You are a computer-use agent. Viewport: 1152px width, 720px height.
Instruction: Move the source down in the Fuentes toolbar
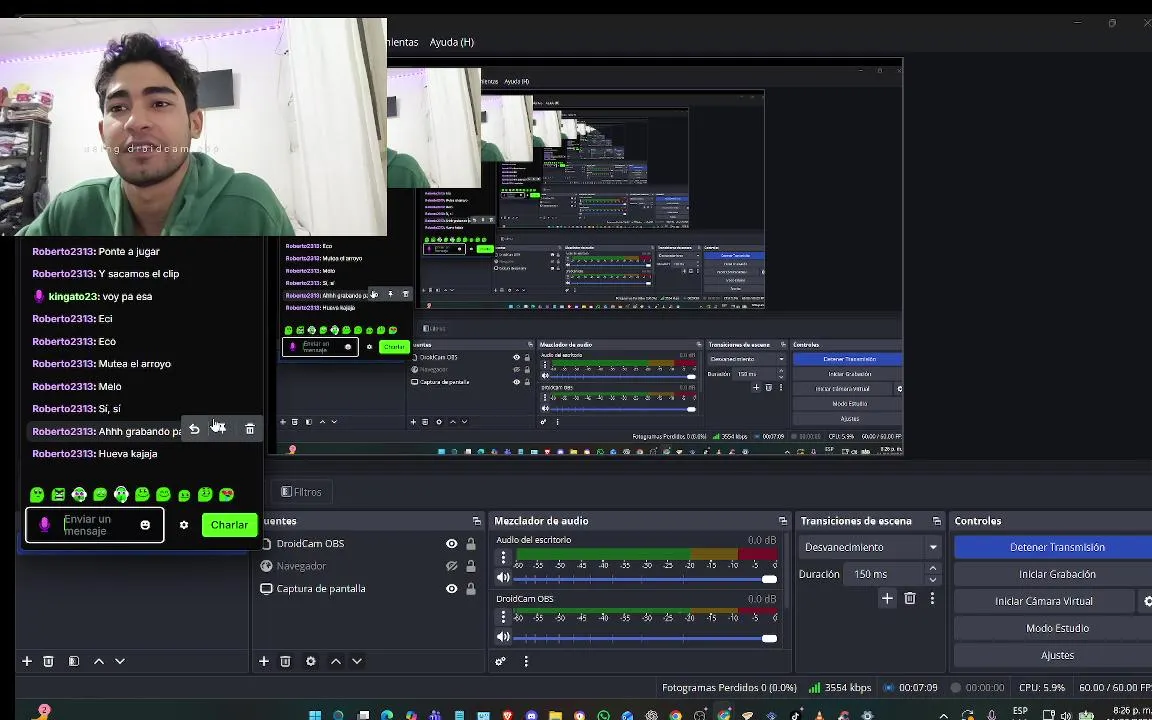point(357,661)
